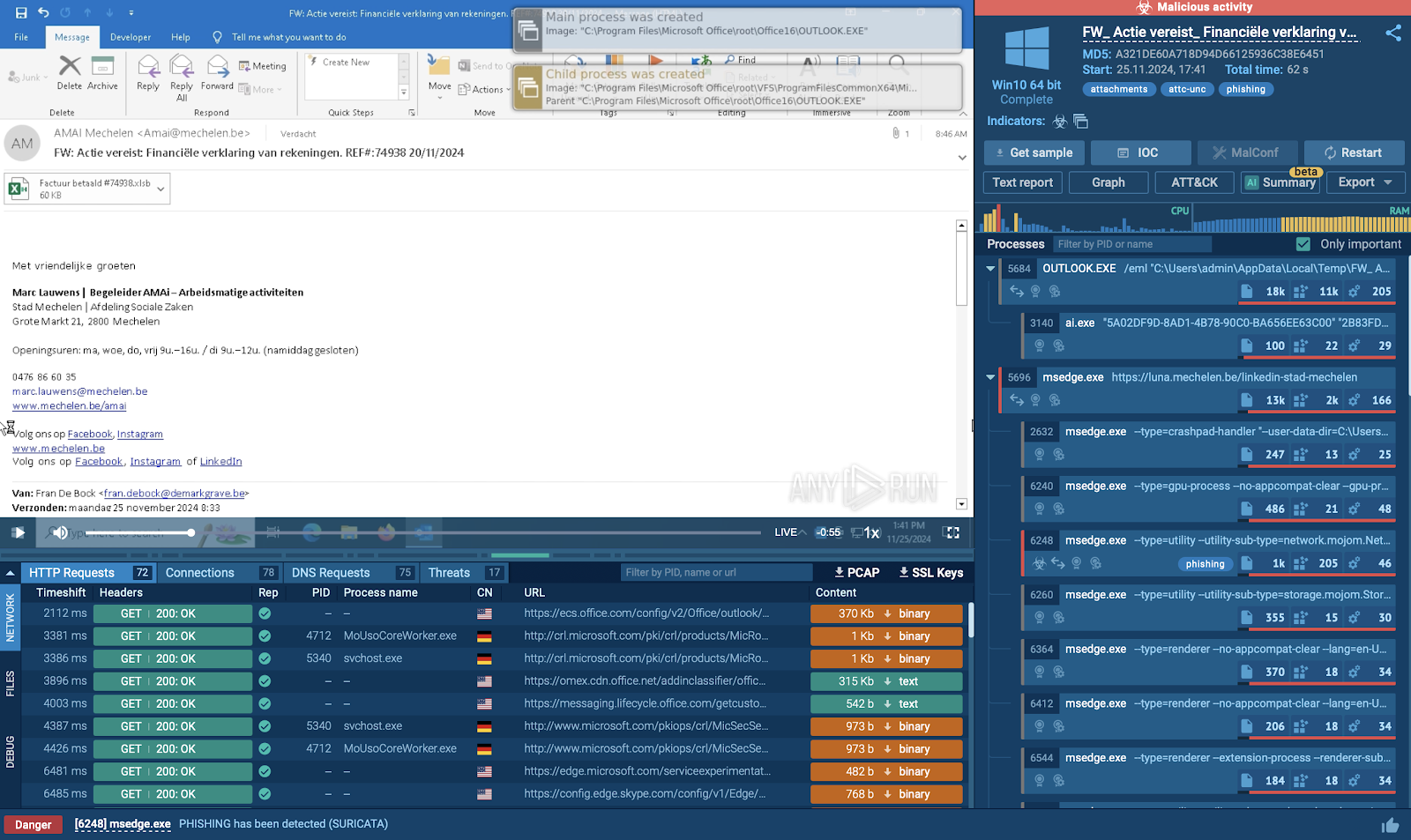Viewport: 1411px width, 840px height.
Task: Click the fullscreen icon in the video bar
Action: (952, 532)
